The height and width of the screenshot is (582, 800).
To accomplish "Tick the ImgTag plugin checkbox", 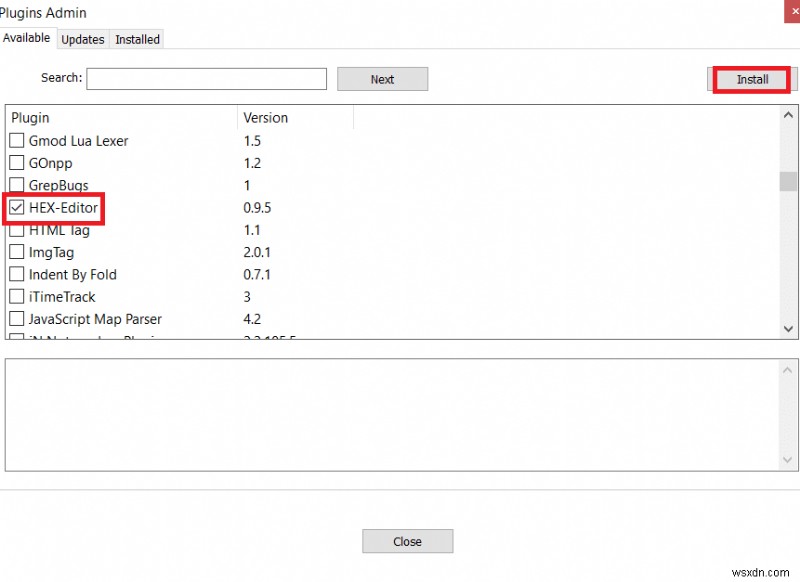I will (x=16, y=252).
